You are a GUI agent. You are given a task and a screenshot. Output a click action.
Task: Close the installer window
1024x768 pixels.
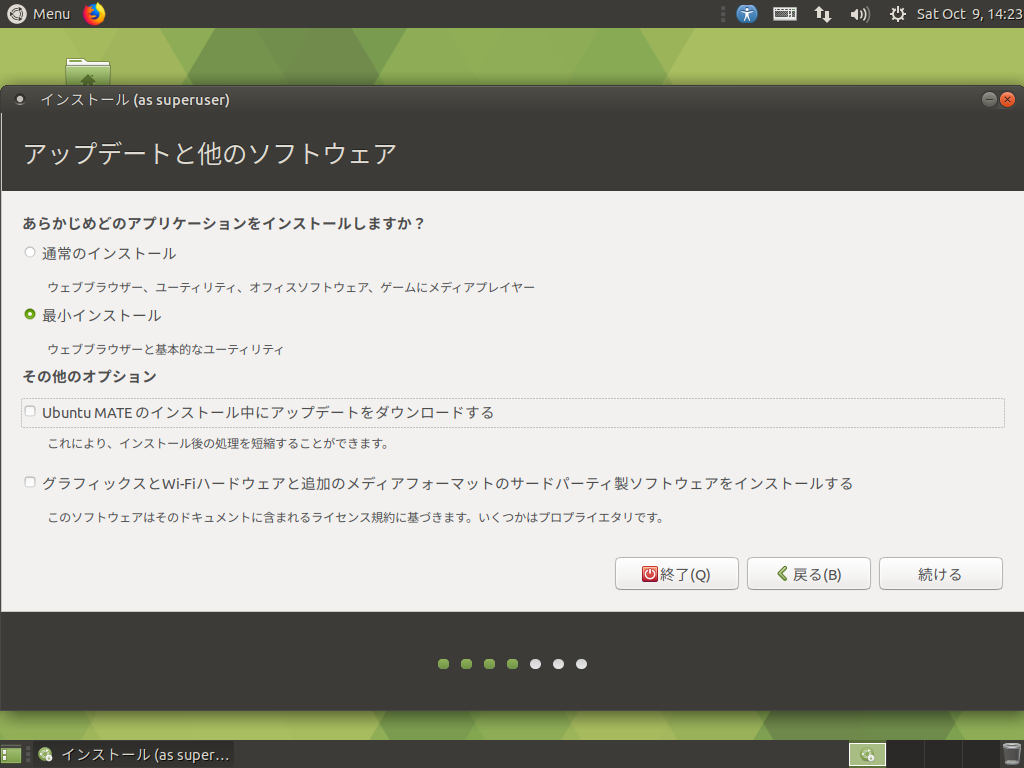pyautogui.click(x=1008, y=99)
